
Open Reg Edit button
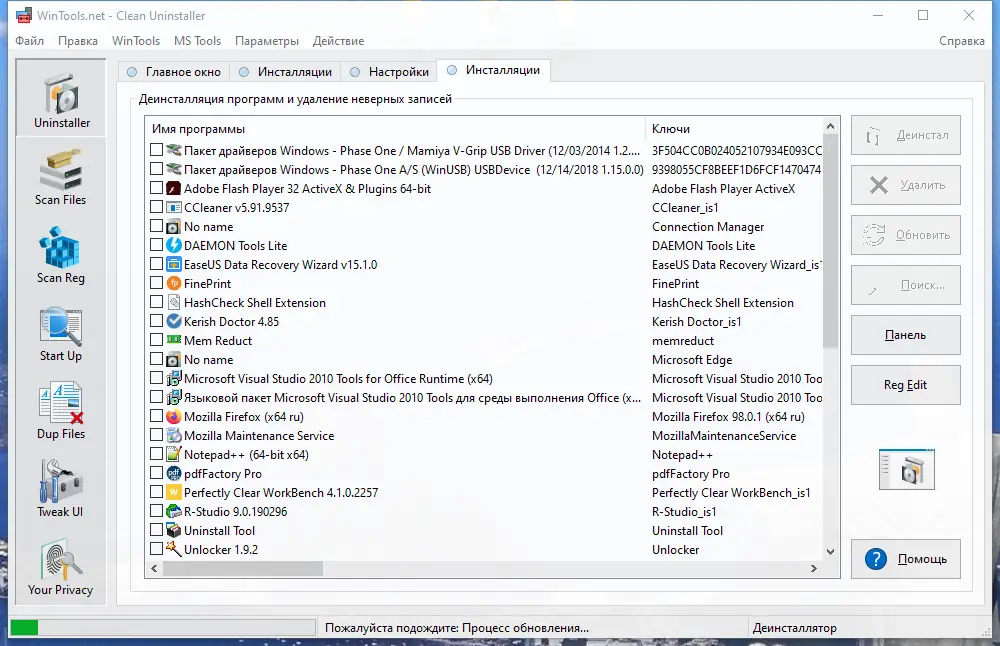906,385
